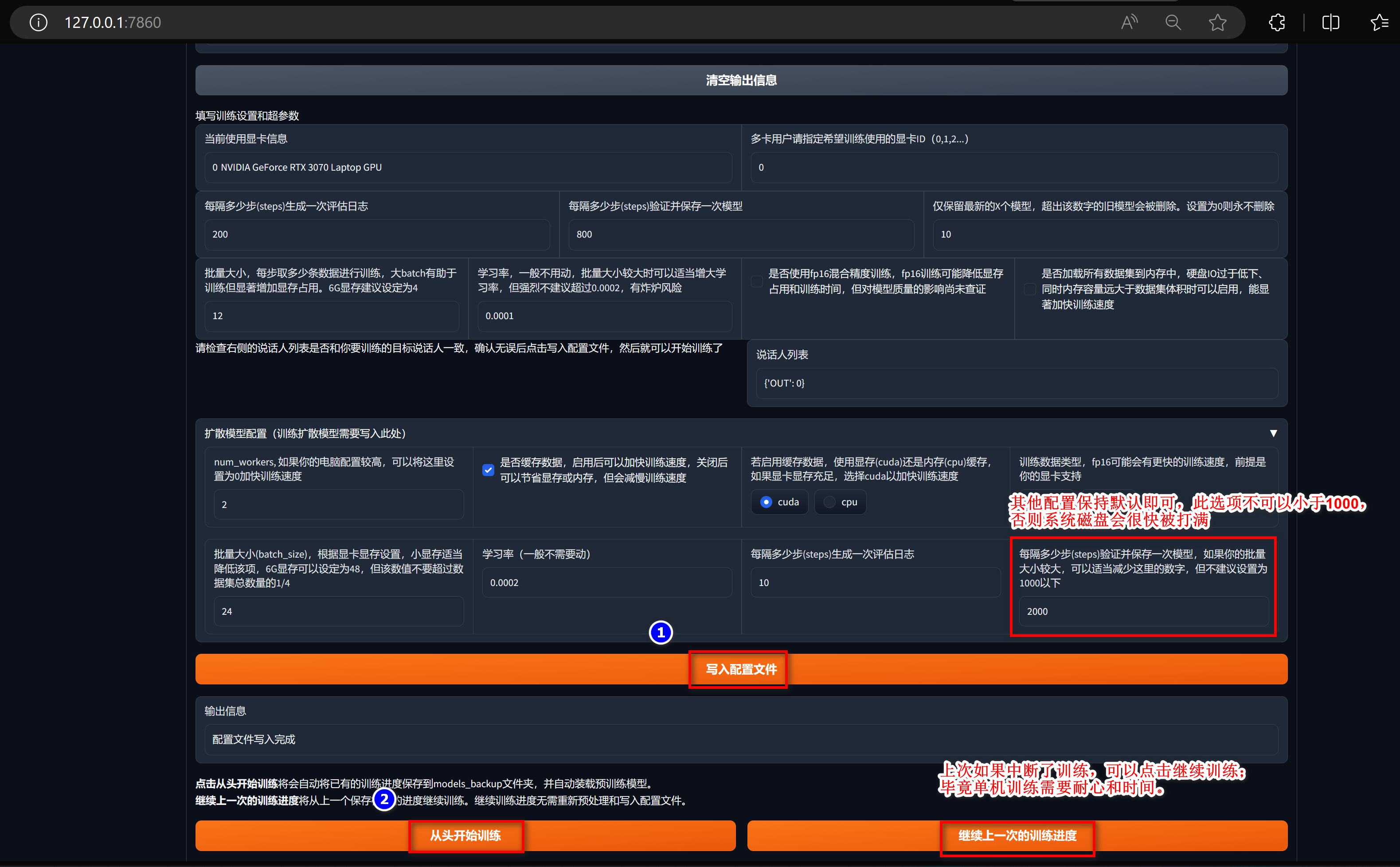The width and height of the screenshot is (1400, 867).
Task: Select the cuda cache radio option
Action: [x=766, y=502]
